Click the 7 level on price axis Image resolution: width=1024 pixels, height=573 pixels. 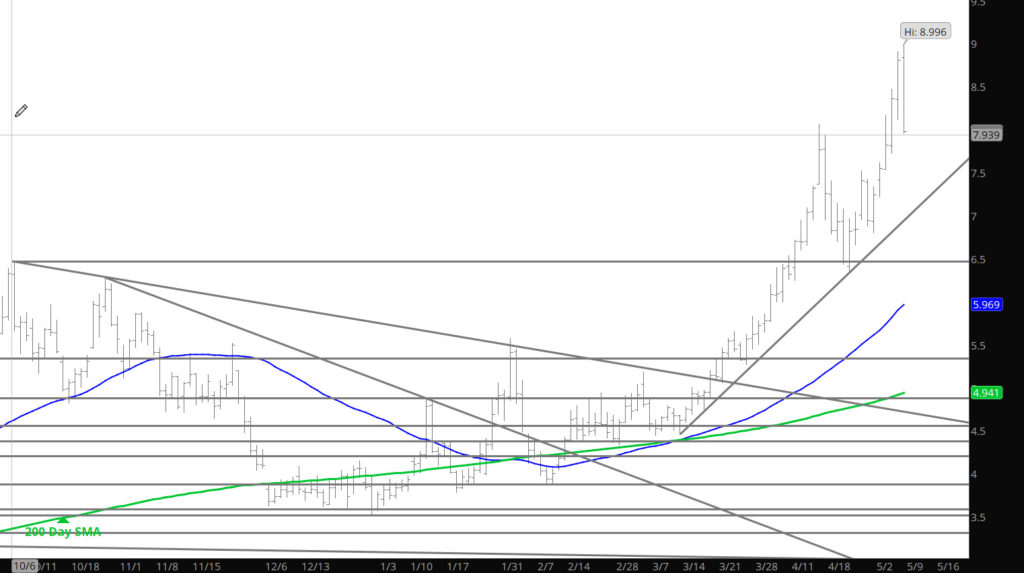pyautogui.click(x=975, y=217)
